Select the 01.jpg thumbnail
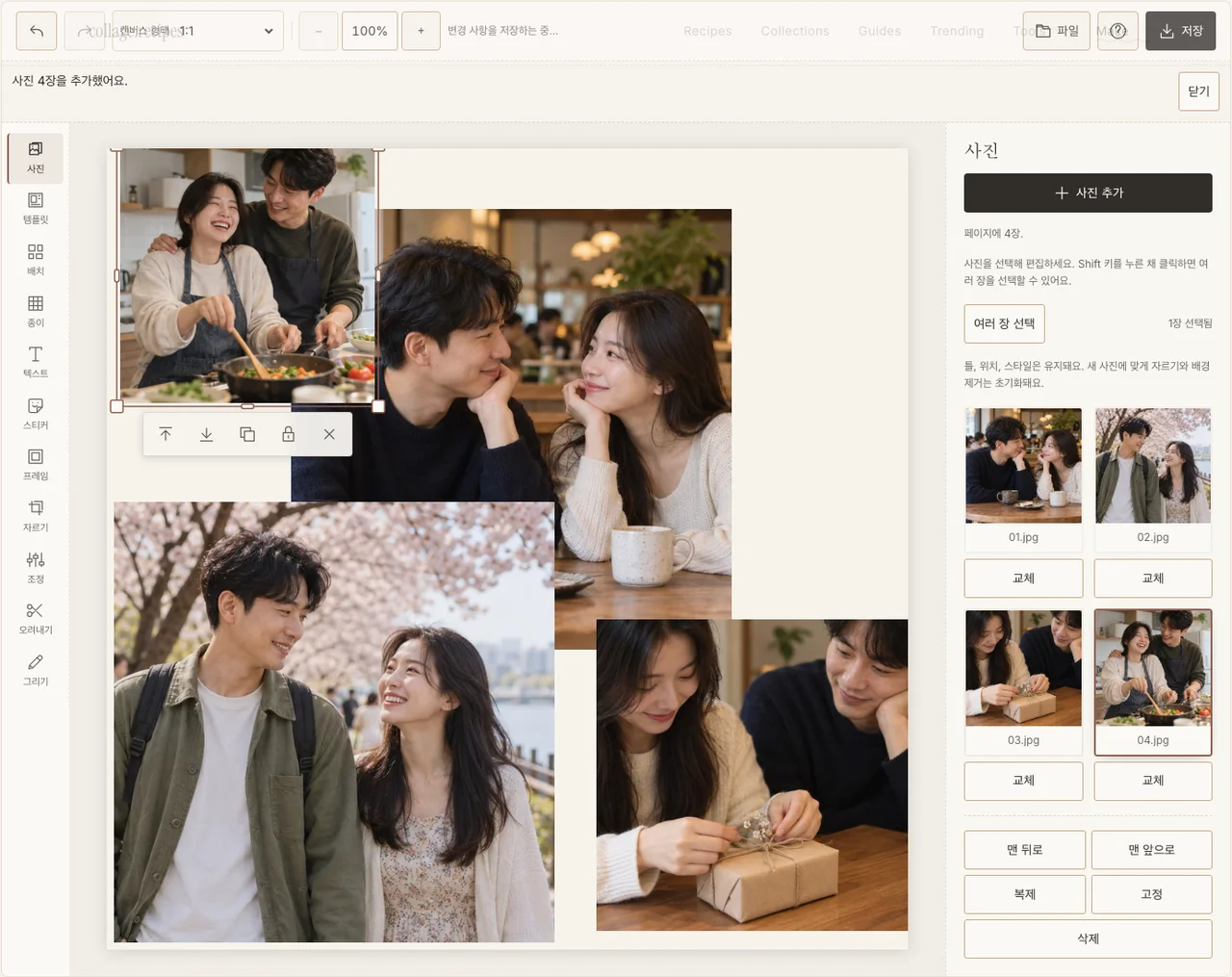 1023,478
